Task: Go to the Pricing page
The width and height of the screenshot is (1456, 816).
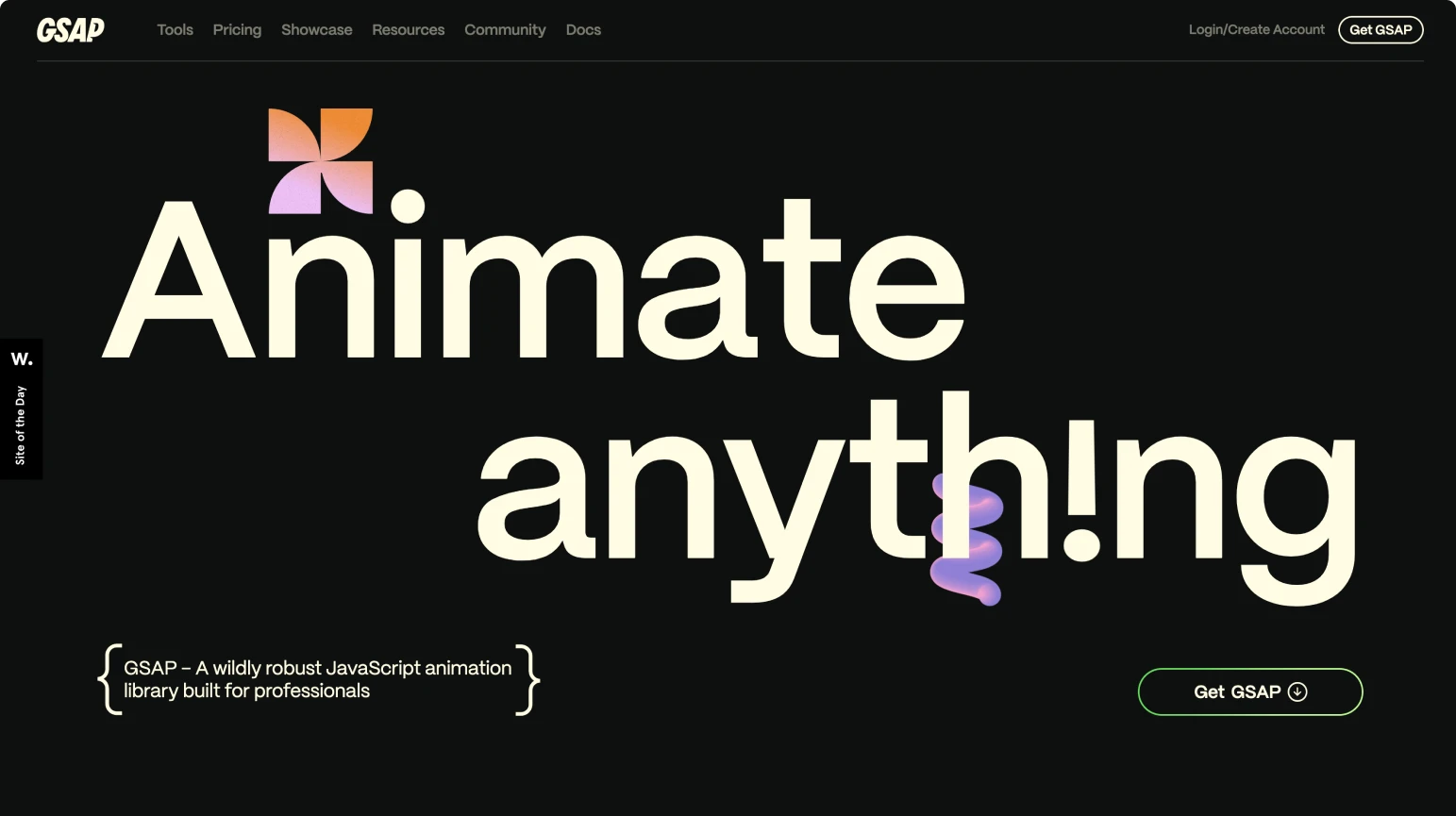Action: [237, 30]
